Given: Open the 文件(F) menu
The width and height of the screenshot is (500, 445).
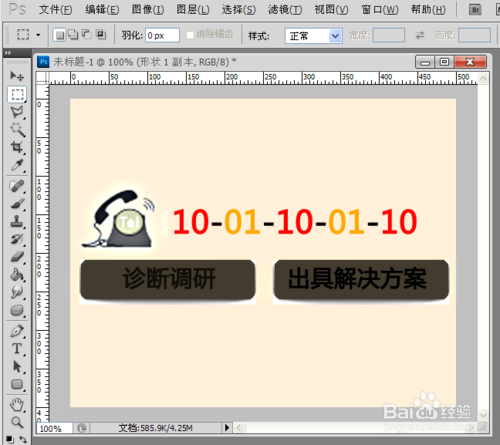Looking at the screenshot, I should click(x=55, y=10).
